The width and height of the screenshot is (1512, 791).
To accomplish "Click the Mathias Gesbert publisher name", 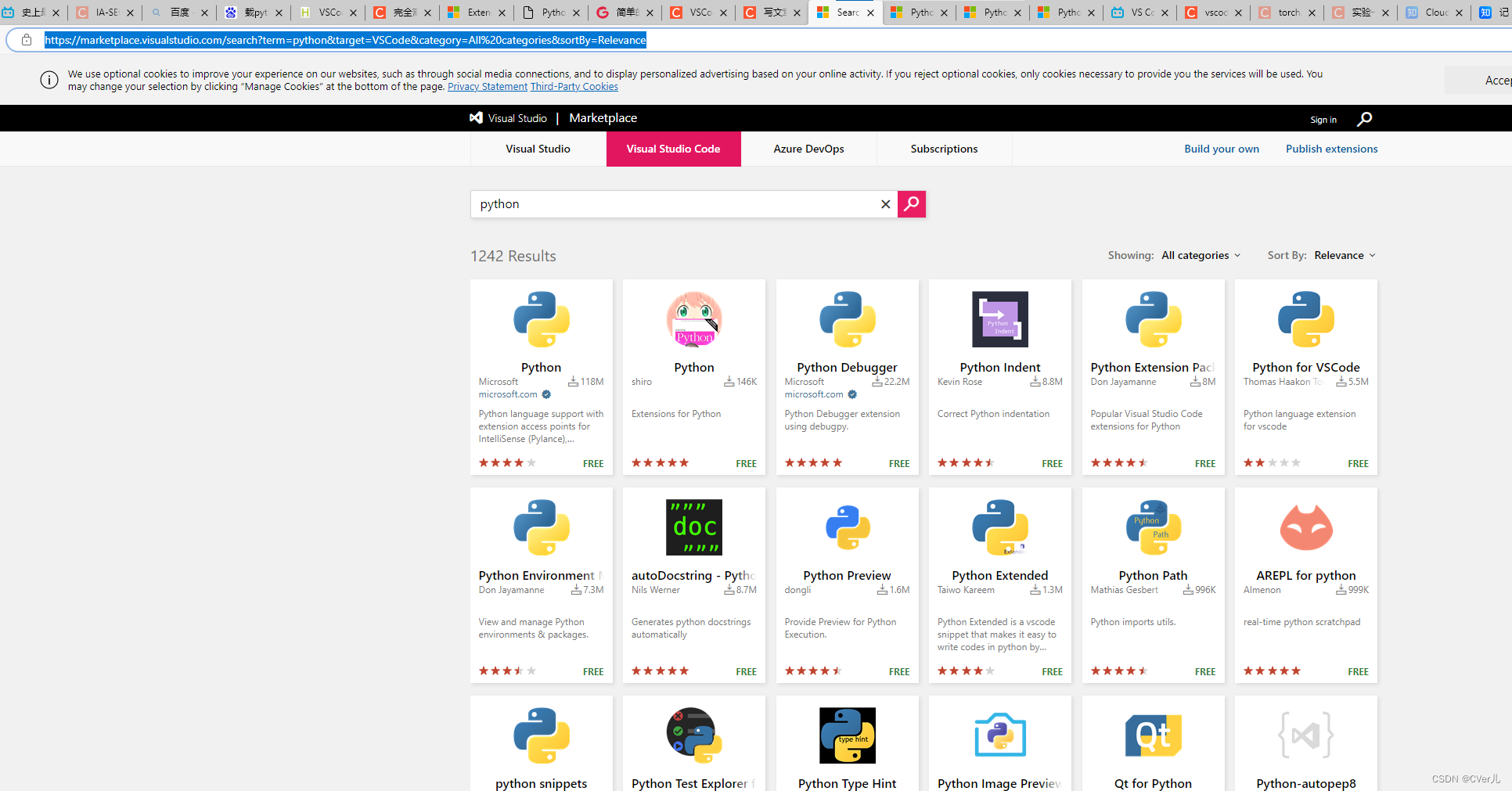I will (x=1125, y=590).
